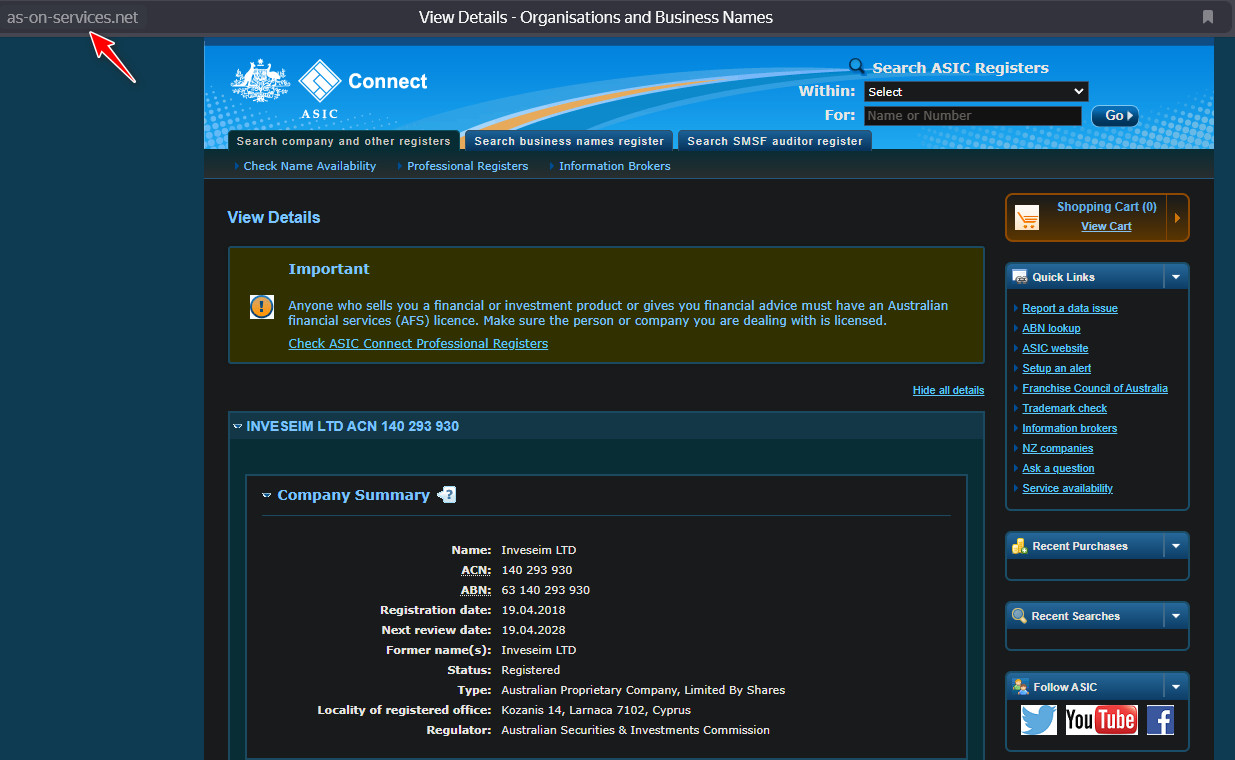Screen dimensions: 1235x760
Task: Open Setup an alert quick link
Action: (x=1056, y=368)
